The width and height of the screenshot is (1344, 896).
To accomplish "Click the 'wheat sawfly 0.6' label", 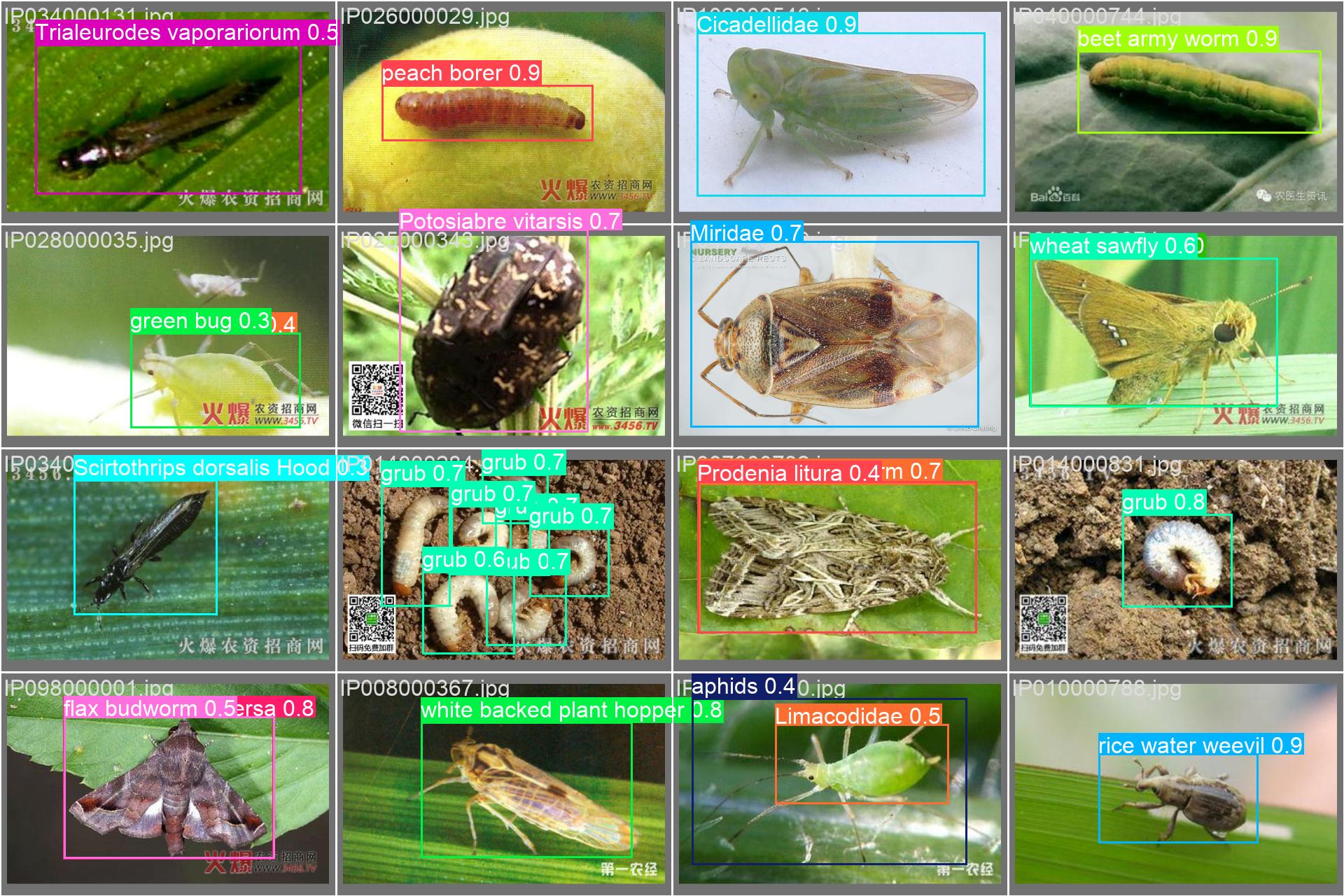I will (1112, 246).
